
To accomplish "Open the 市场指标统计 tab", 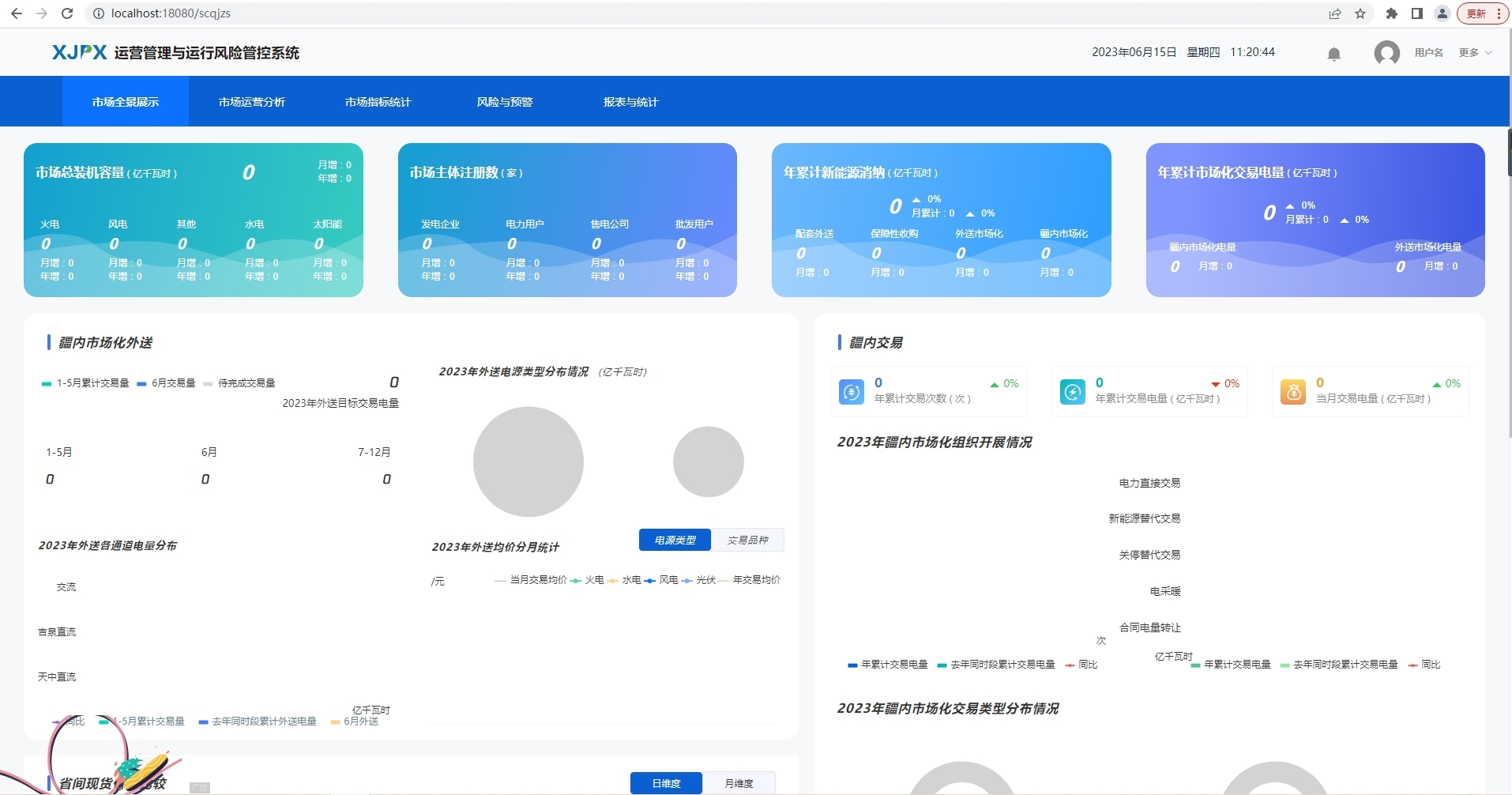I will [378, 102].
